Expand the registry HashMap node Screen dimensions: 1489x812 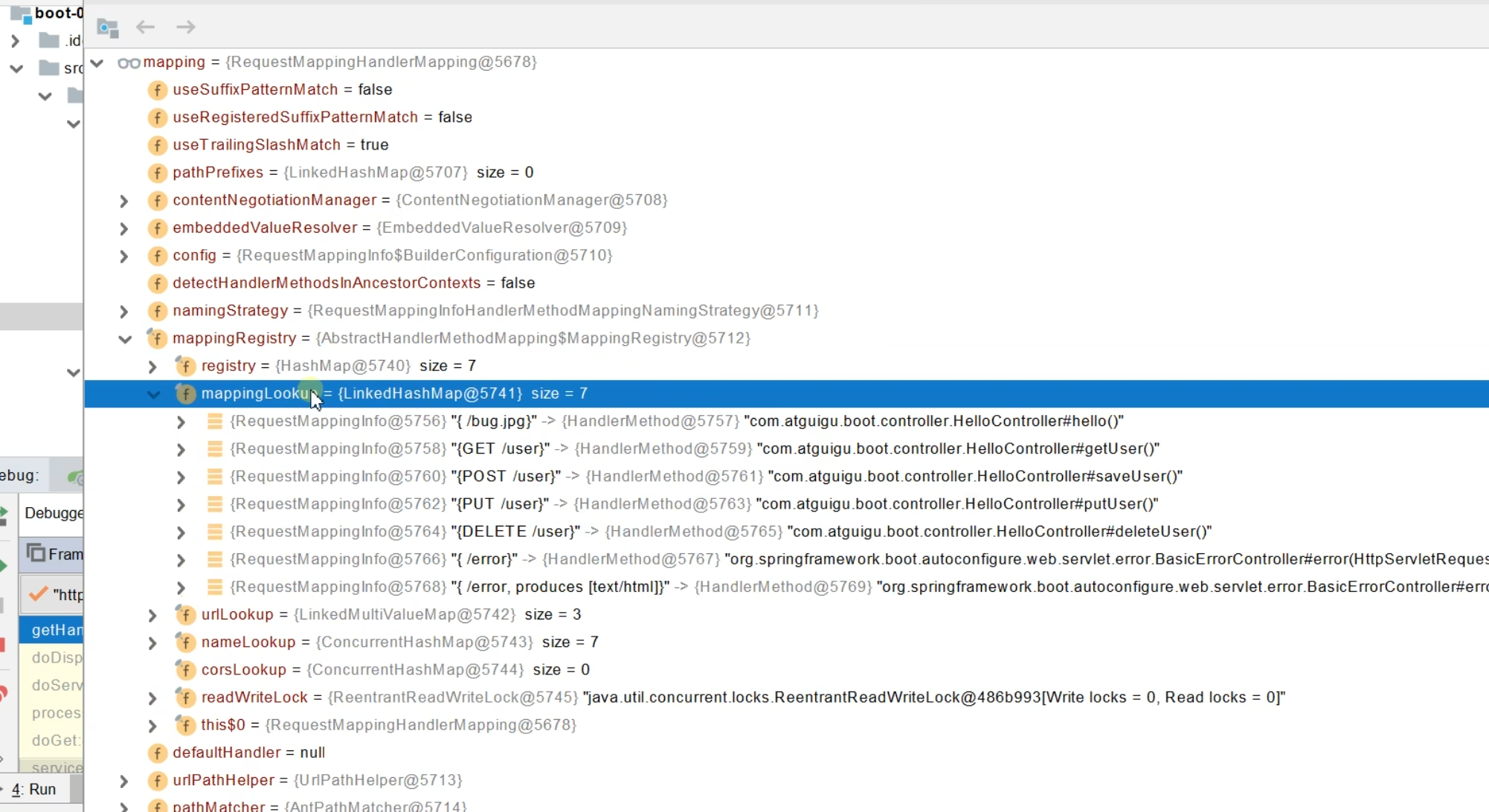152,367
